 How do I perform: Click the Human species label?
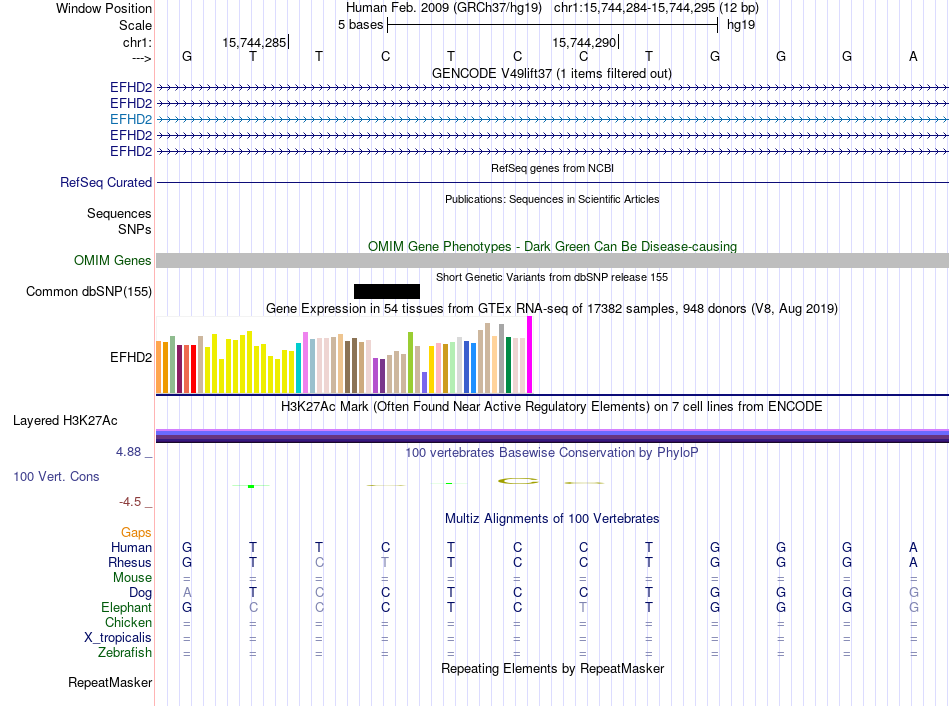click(131, 547)
